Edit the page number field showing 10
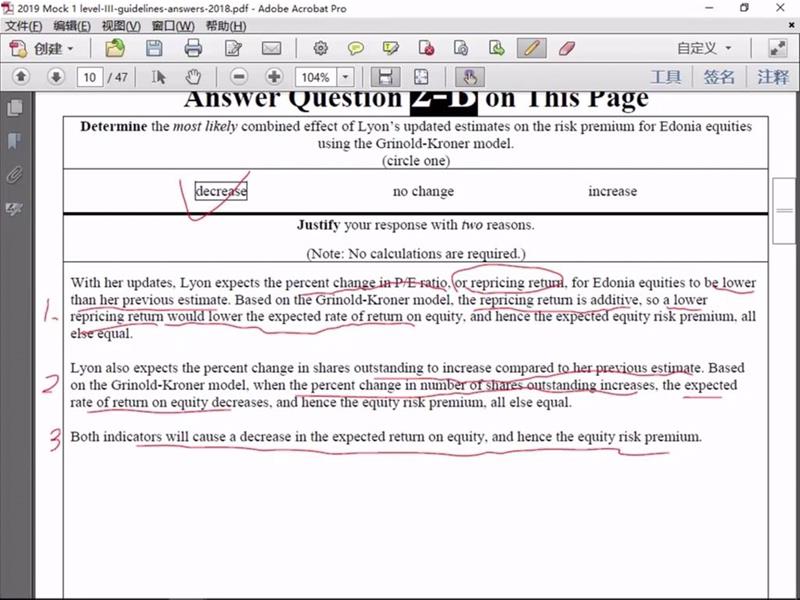This screenshot has width=800, height=600. point(90,78)
